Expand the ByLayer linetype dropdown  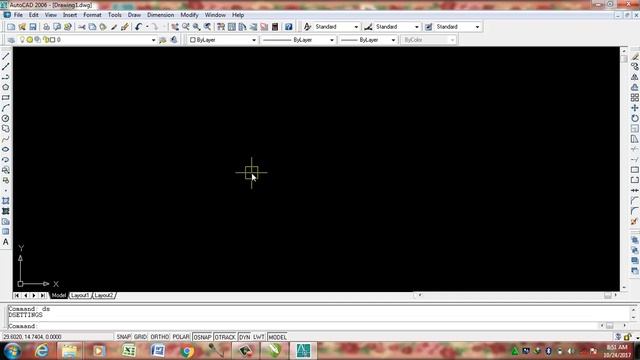[x=331, y=40]
